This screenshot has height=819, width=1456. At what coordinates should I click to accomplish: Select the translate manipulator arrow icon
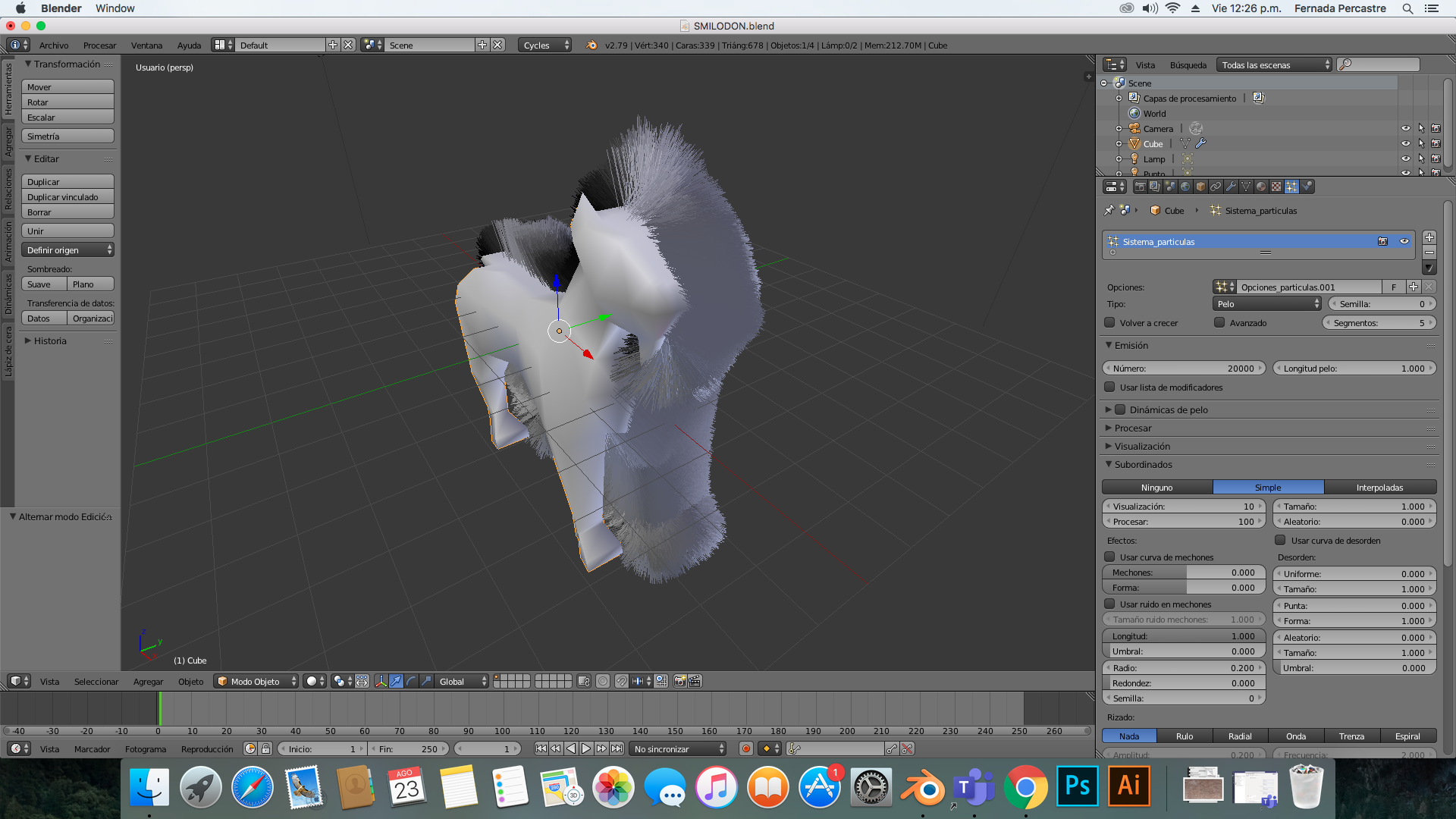pyautogui.click(x=396, y=681)
